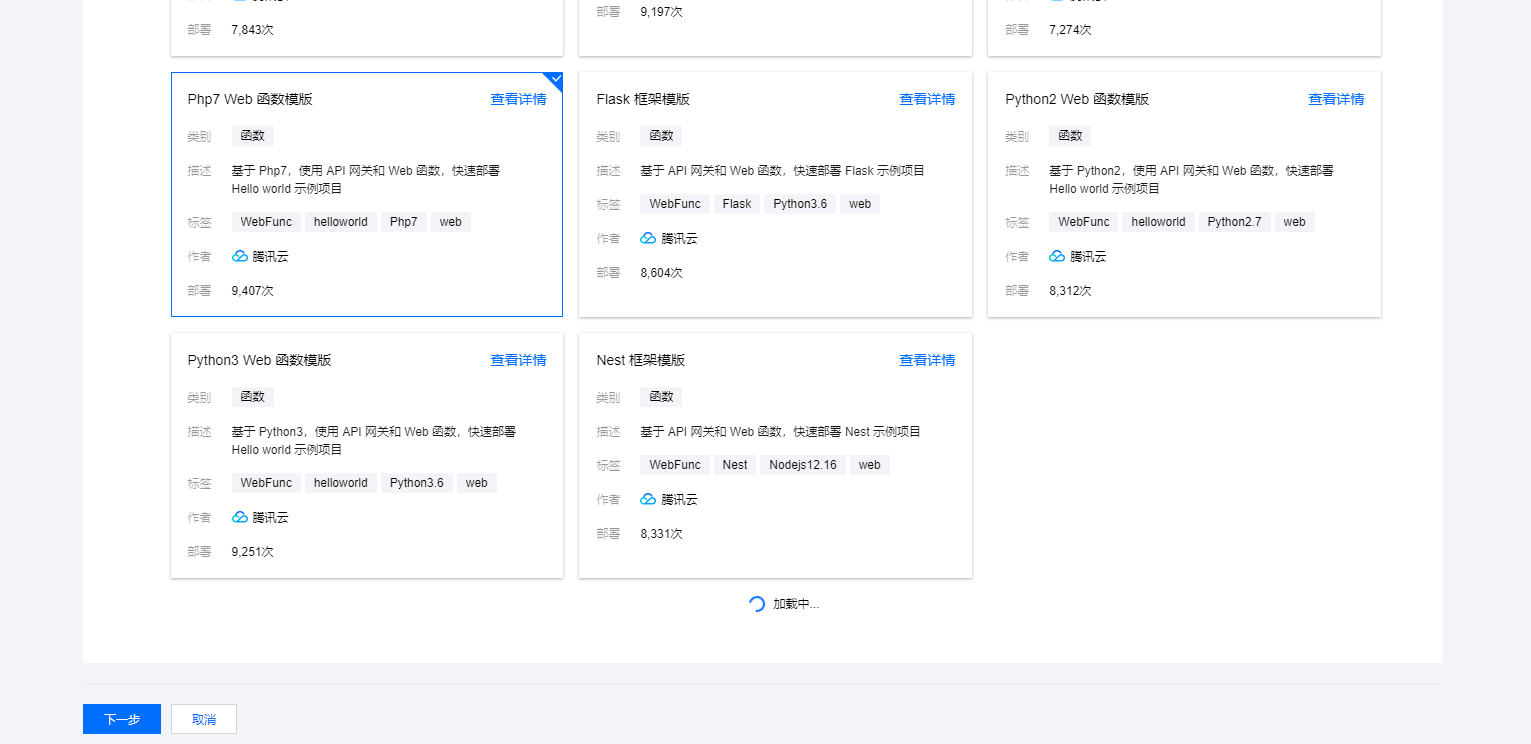
Task: View 查看详情 of Python3 Web template
Action: pos(518,360)
